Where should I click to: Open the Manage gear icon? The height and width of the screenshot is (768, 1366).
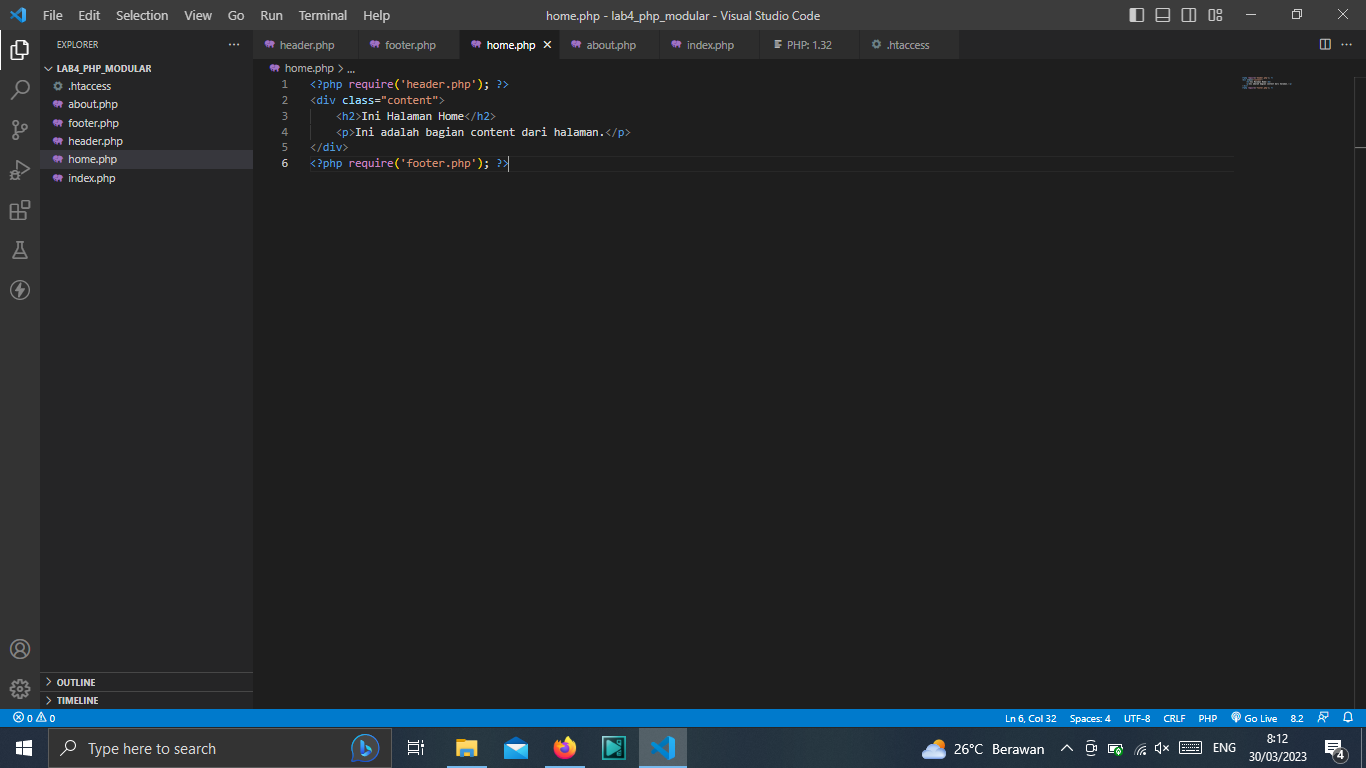tap(20, 689)
